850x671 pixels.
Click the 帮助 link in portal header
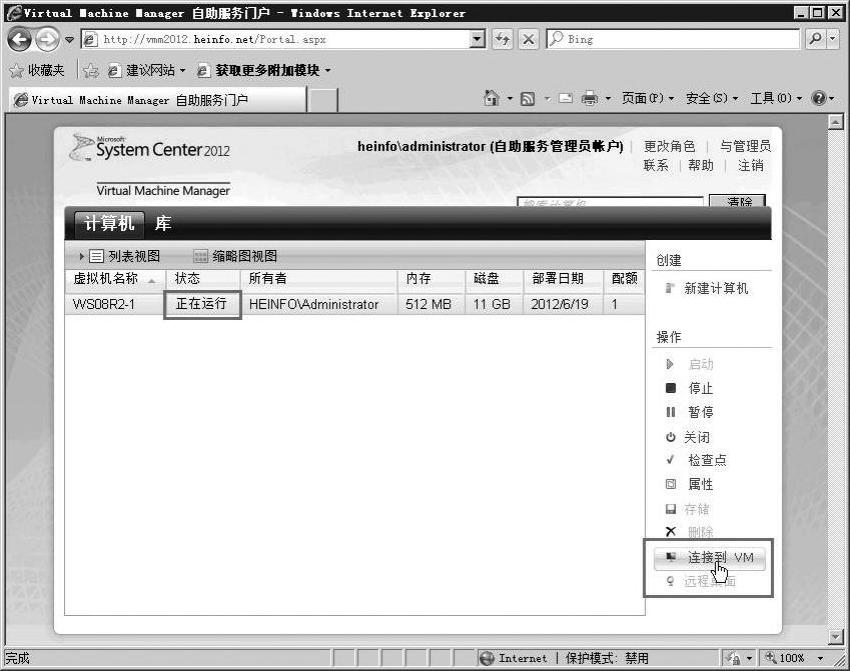tap(701, 165)
